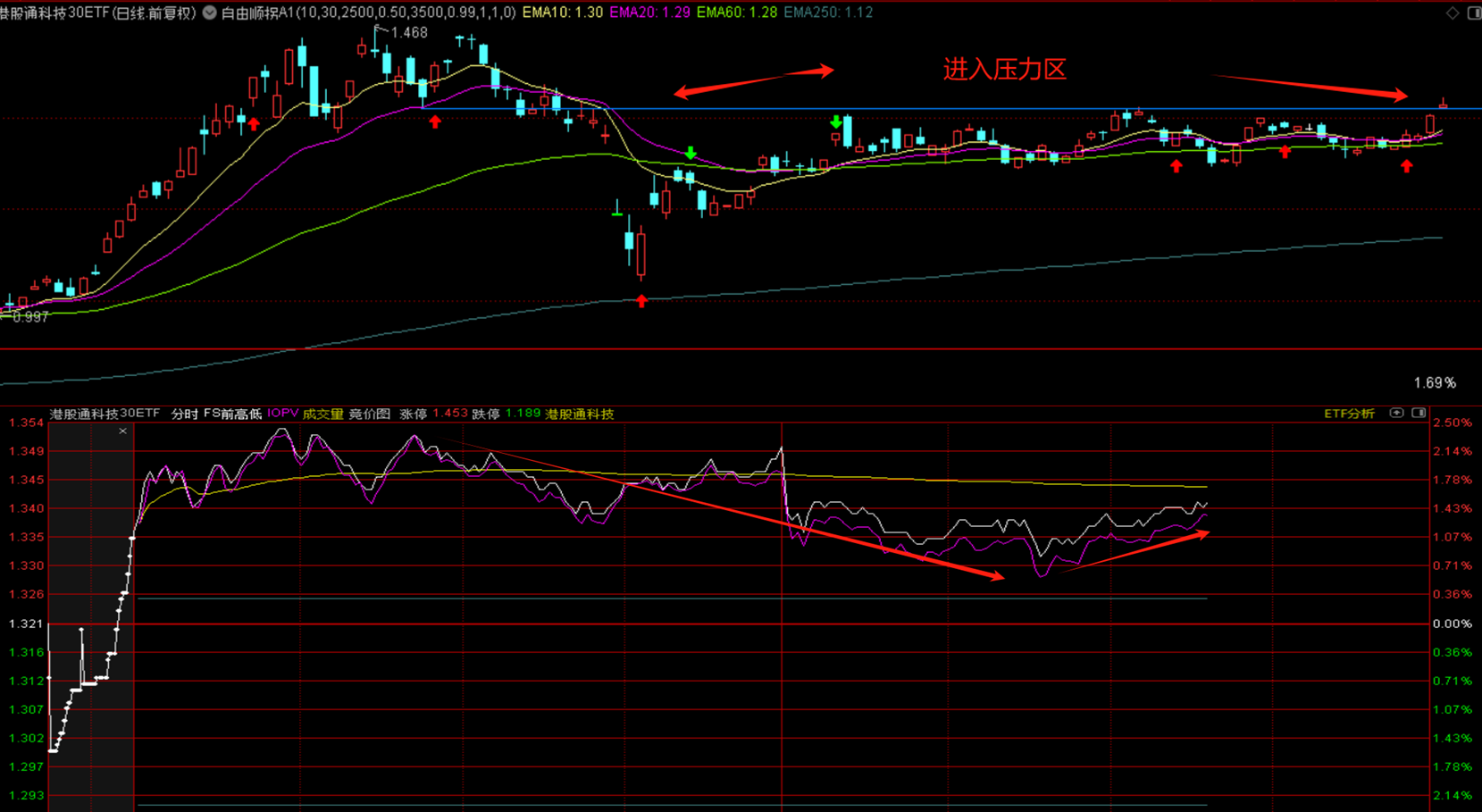Image resolution: width=1482 pixels, height=812 pixels.
Task: Select the EMA10: 1.30 legend label
Action: 562,13
